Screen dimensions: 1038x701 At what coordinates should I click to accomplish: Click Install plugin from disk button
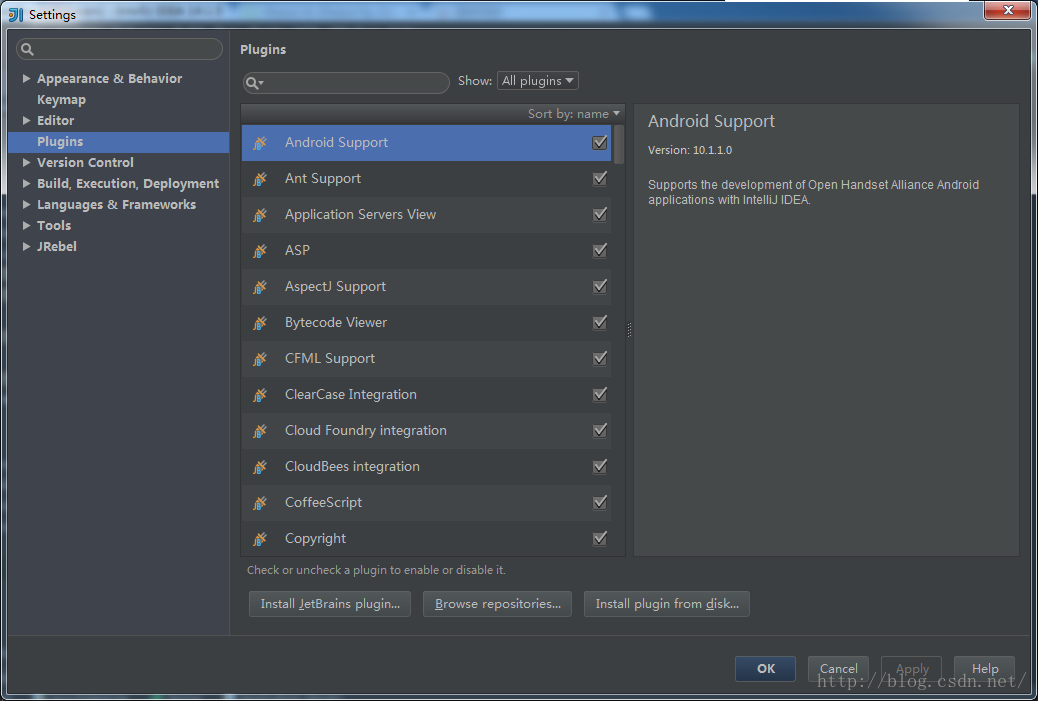pyautogui.click(x=667, y=604)
